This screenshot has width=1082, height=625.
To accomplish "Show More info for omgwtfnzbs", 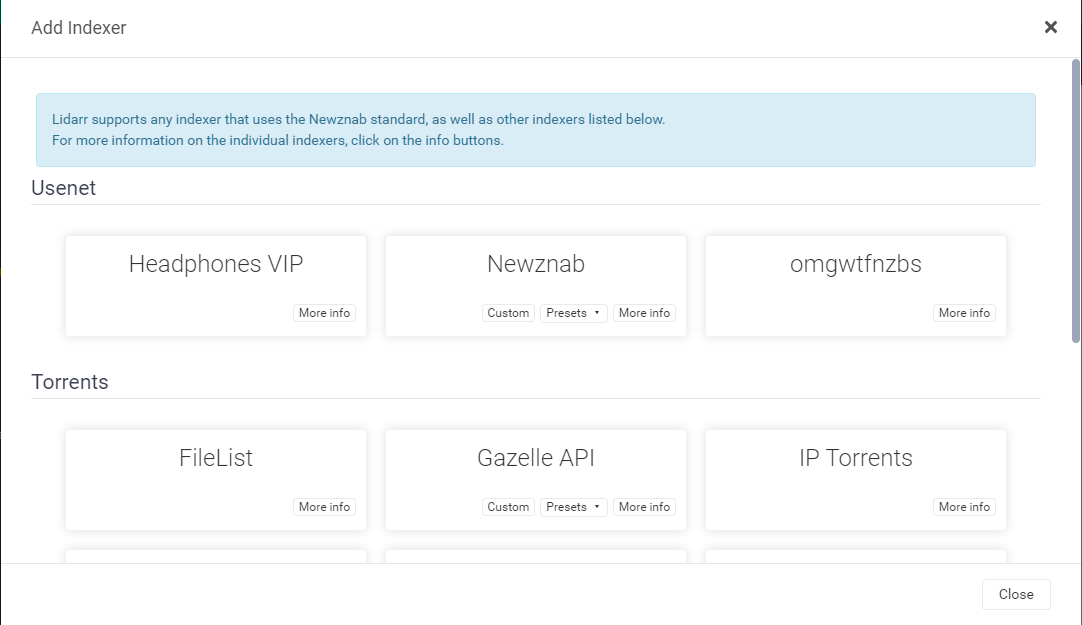I will (964, 312).
